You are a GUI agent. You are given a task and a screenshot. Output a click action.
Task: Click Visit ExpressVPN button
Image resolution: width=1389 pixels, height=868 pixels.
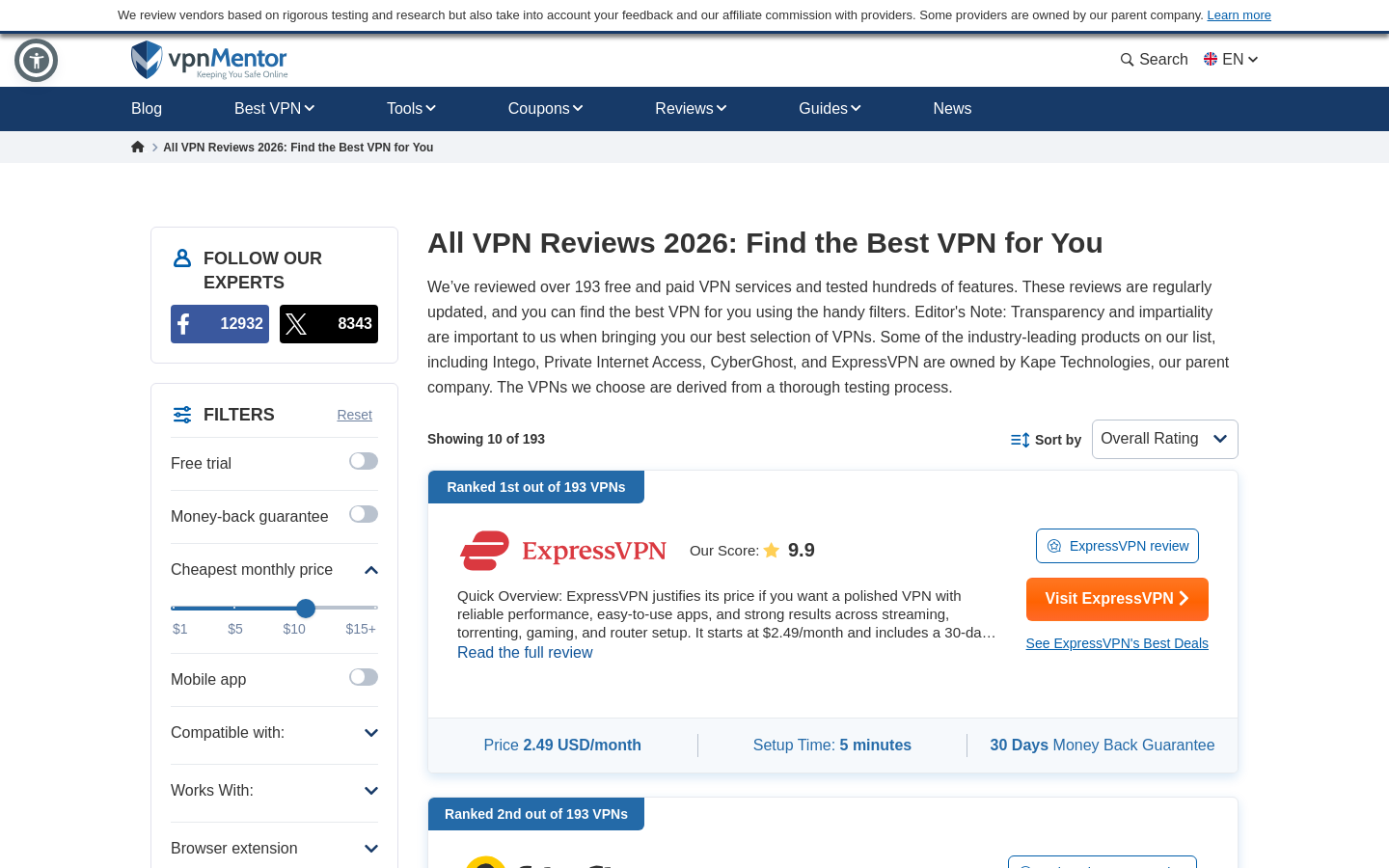coord(1117,599)
